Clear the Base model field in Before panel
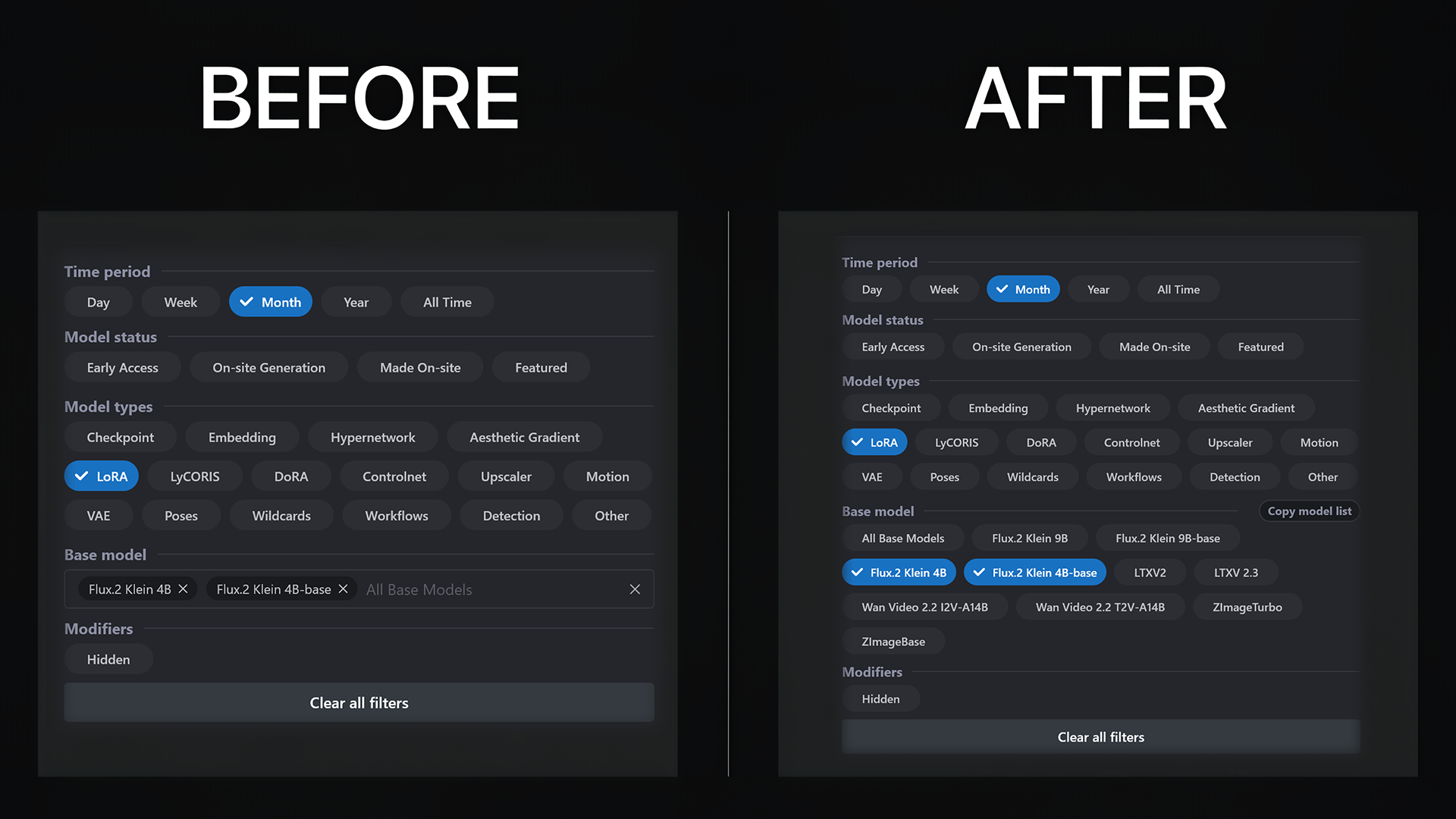Image resolution: width=1456 pixels, height=819 pixels. coord(635,589)
